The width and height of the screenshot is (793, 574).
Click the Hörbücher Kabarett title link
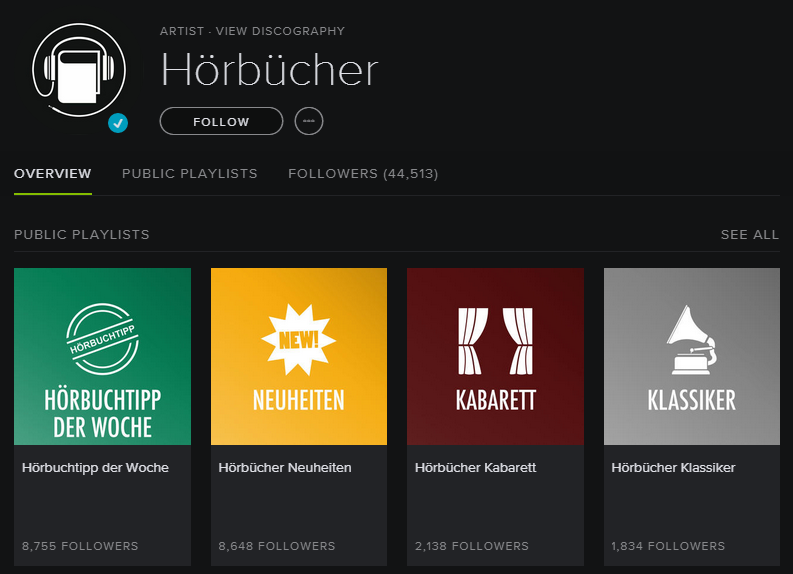(475, 468)
